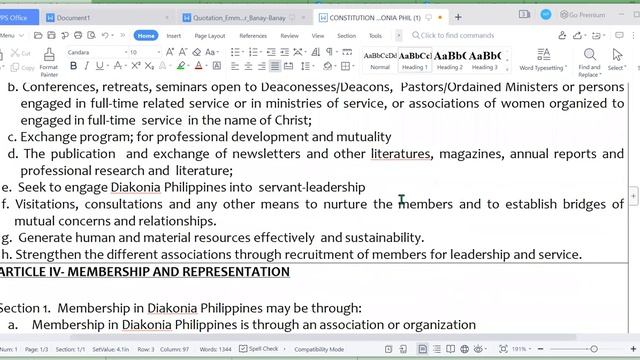Open the Review tab

tap(289, 36)
